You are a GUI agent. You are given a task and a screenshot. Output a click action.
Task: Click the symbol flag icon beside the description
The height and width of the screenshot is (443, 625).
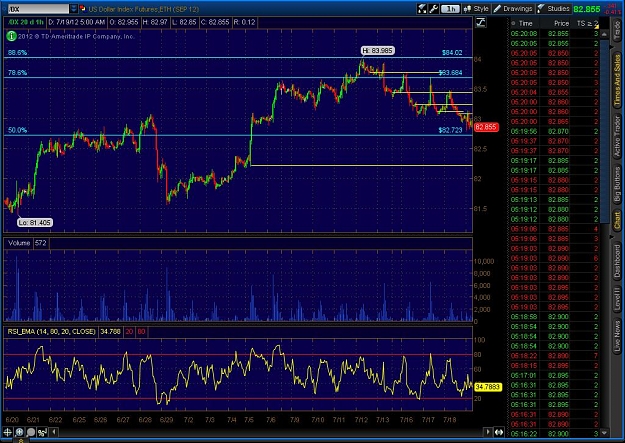coord(83,9)
